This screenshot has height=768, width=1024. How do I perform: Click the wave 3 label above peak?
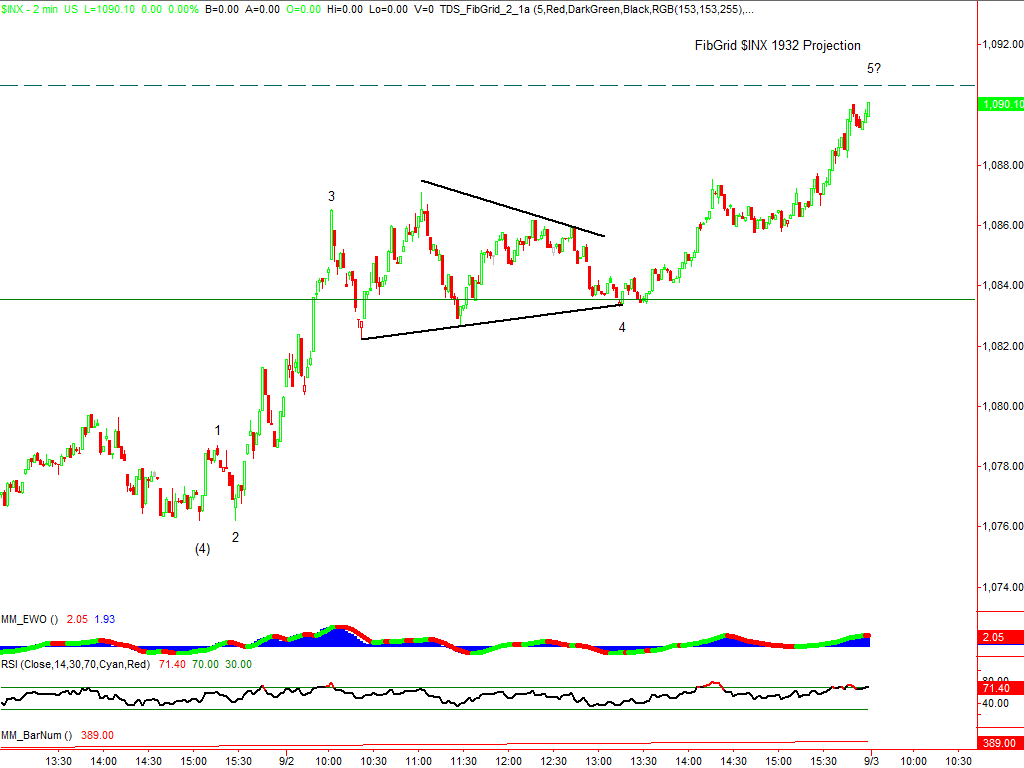[331, 197]
